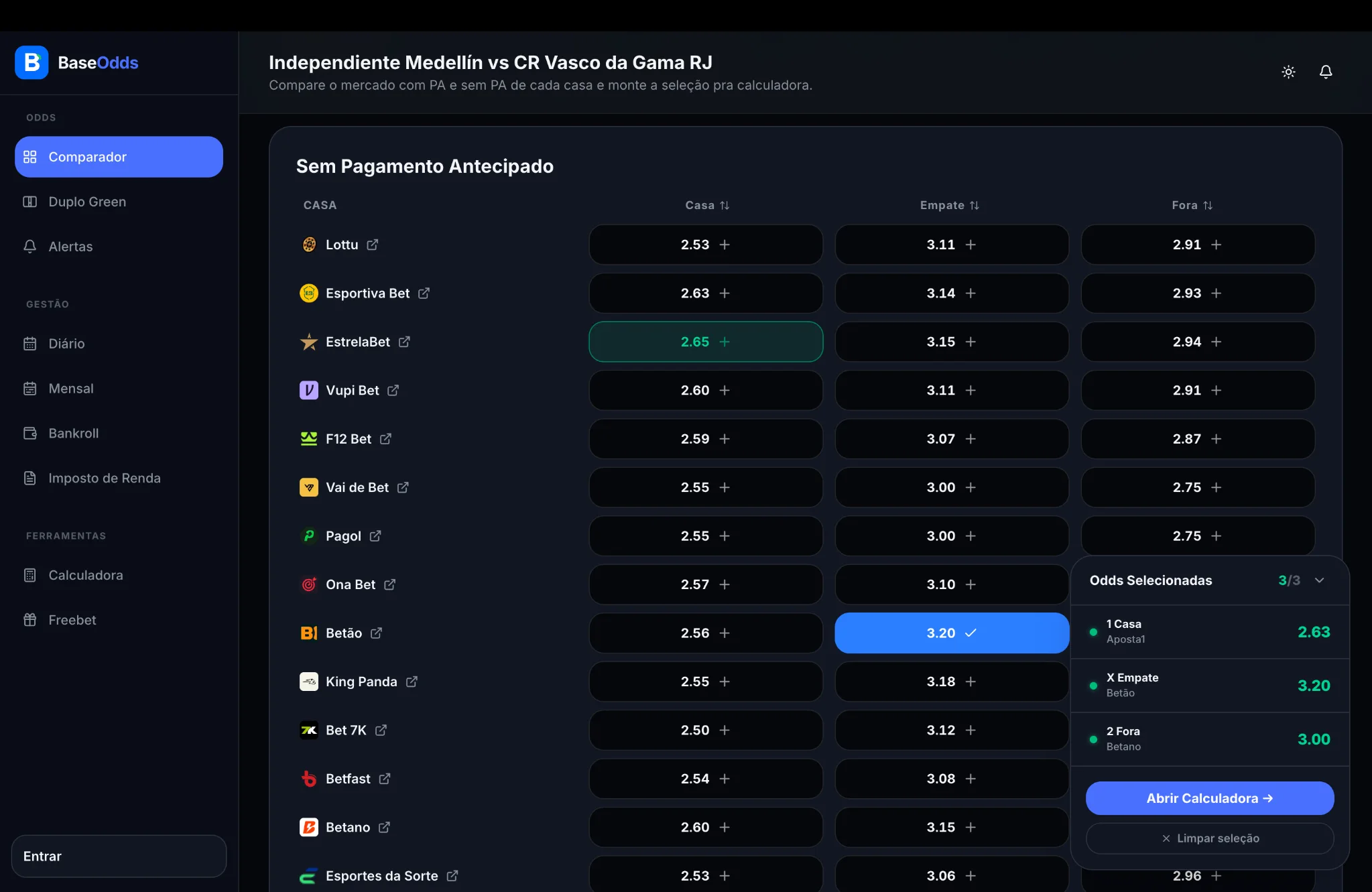The width and height of the screenshot is (1372, 892).
Task: Select Vupi Bet Fora odd 2.91
Action: point(1198,390)
